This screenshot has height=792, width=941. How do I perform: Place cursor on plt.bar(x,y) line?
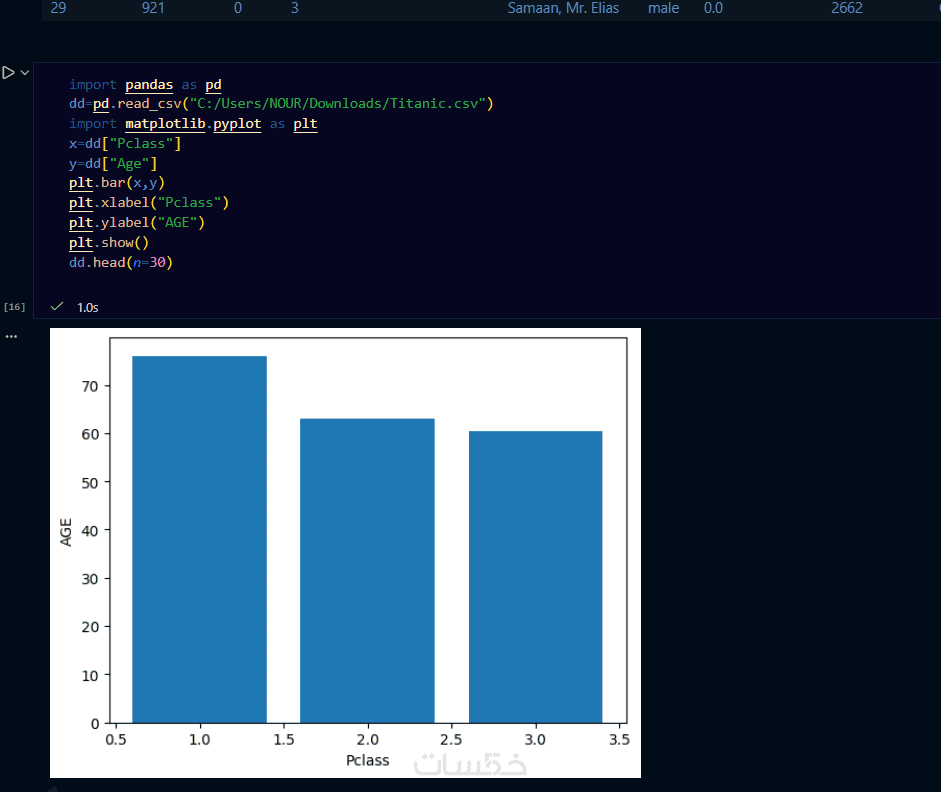click(116, 182)
